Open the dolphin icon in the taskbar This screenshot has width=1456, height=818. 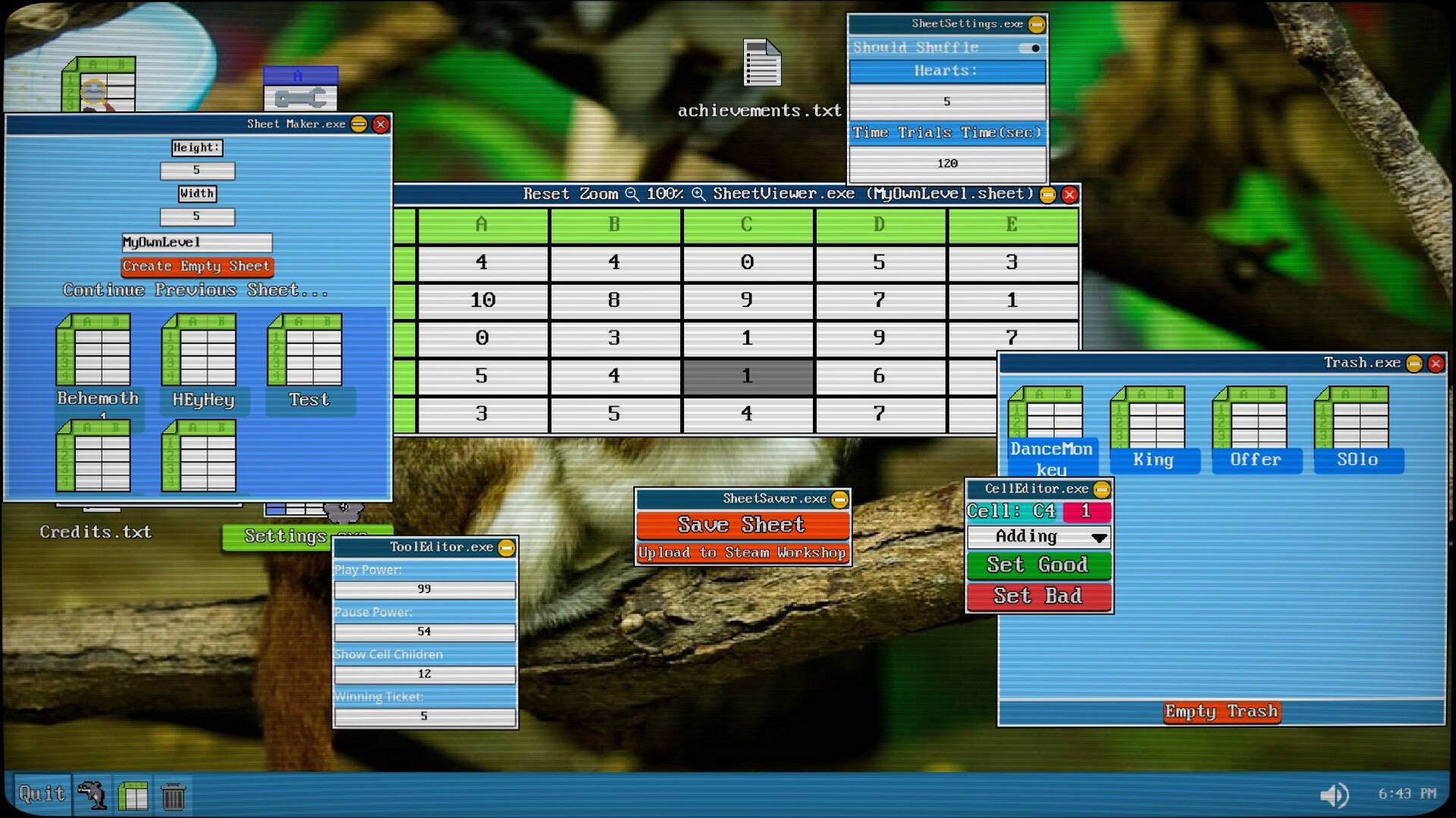(x=93, y=794)
